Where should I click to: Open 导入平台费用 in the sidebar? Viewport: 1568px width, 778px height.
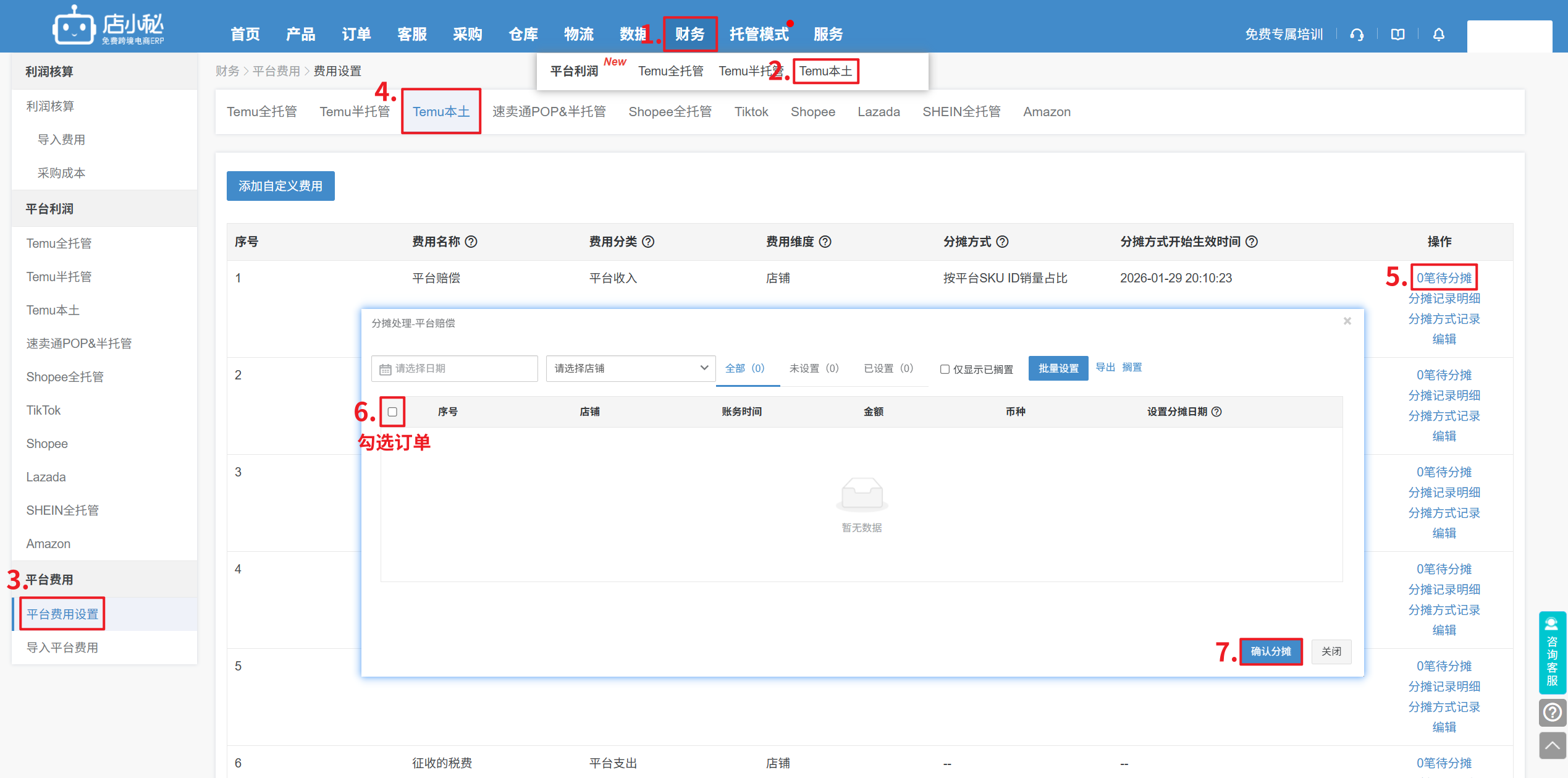62,648
